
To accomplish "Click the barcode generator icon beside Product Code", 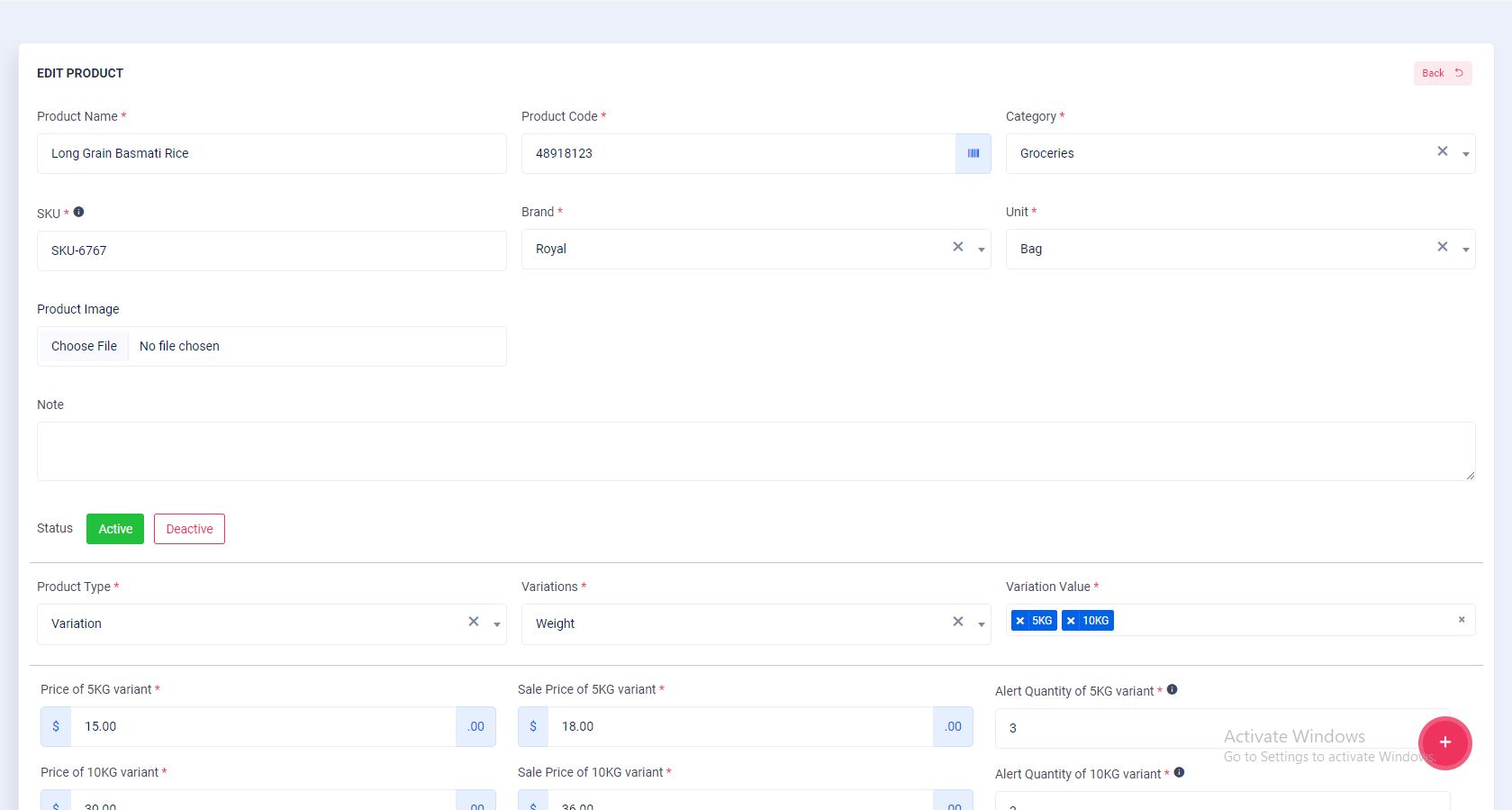I will coord(973,153).
